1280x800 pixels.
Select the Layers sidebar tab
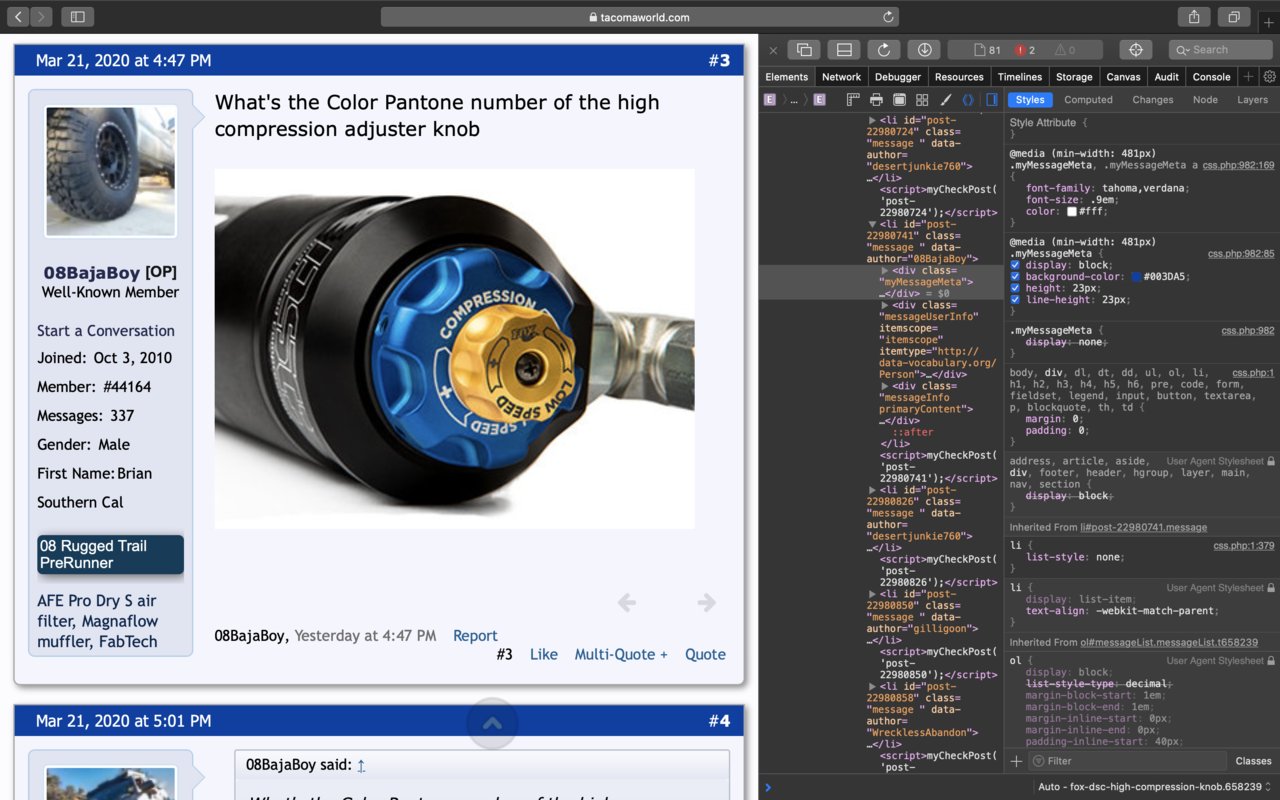coord(1252,100)
